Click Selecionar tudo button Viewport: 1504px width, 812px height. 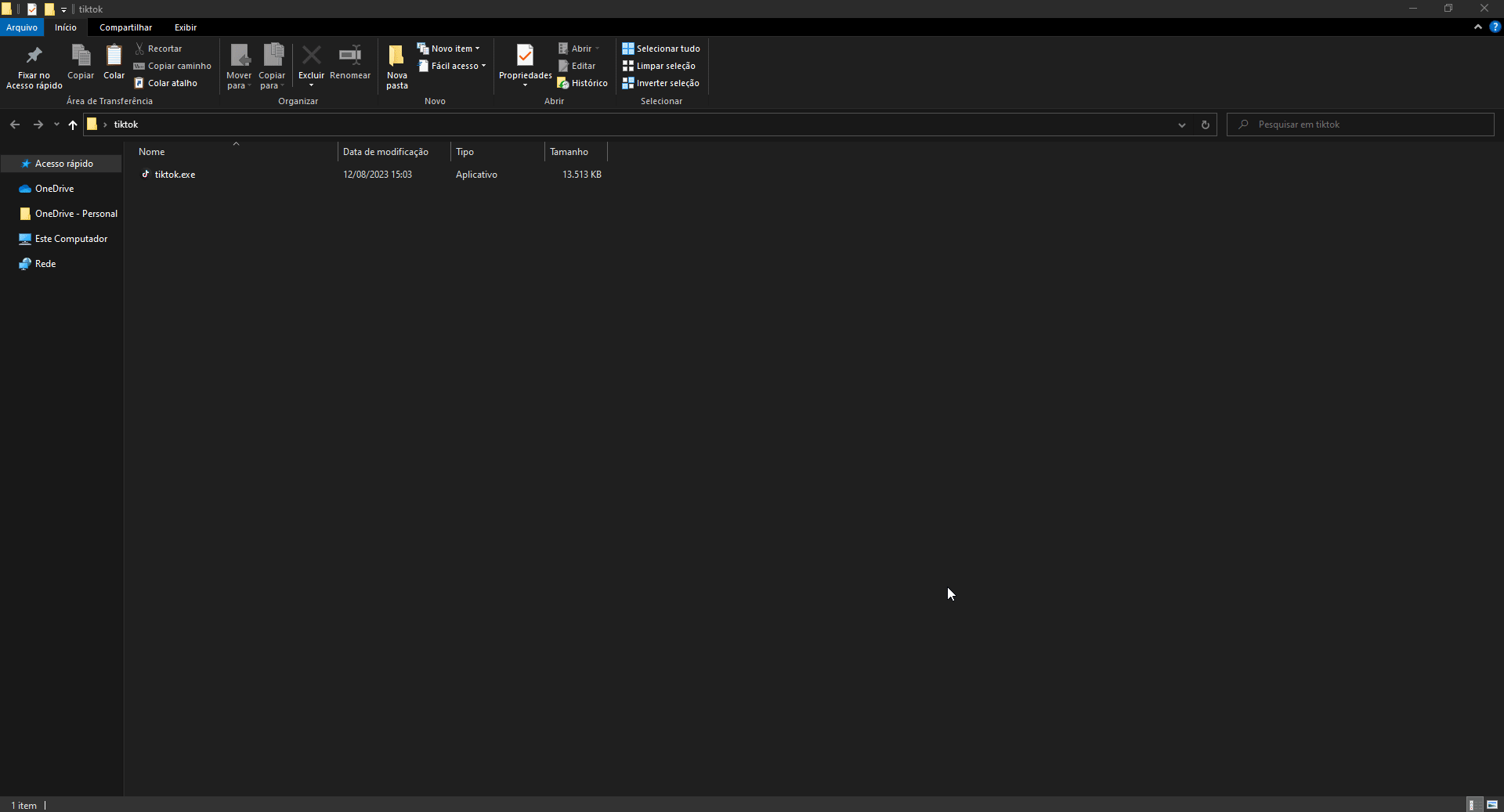pyautogui.click(x=661, y=49)
